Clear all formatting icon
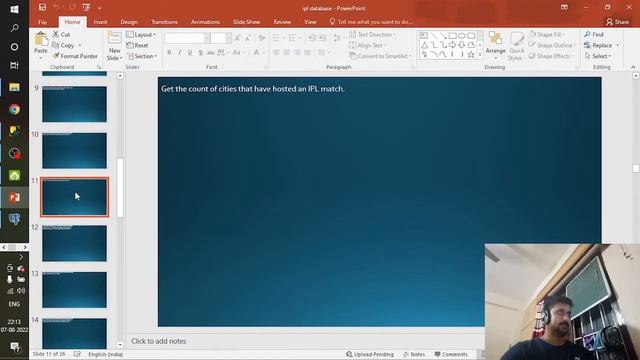Screen dimensions: 640x360 262,38
